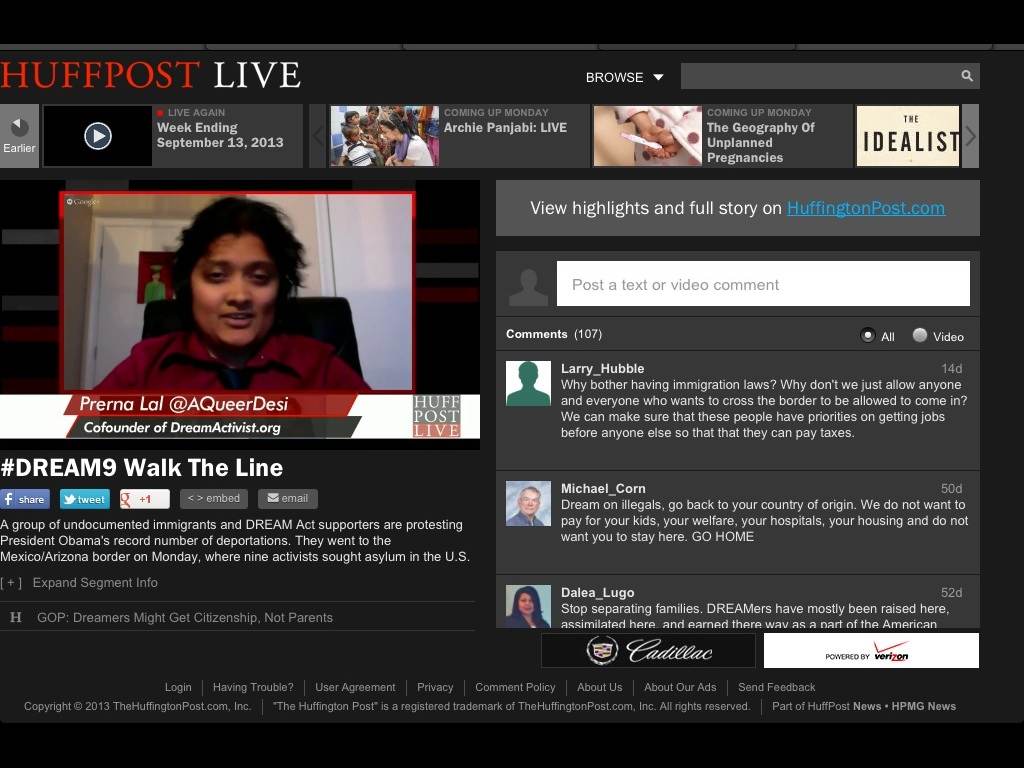Viewport: 1024px width, 768px height.
Task: Click the H icon beside the GOP article
Action: [x=16, y=617]
